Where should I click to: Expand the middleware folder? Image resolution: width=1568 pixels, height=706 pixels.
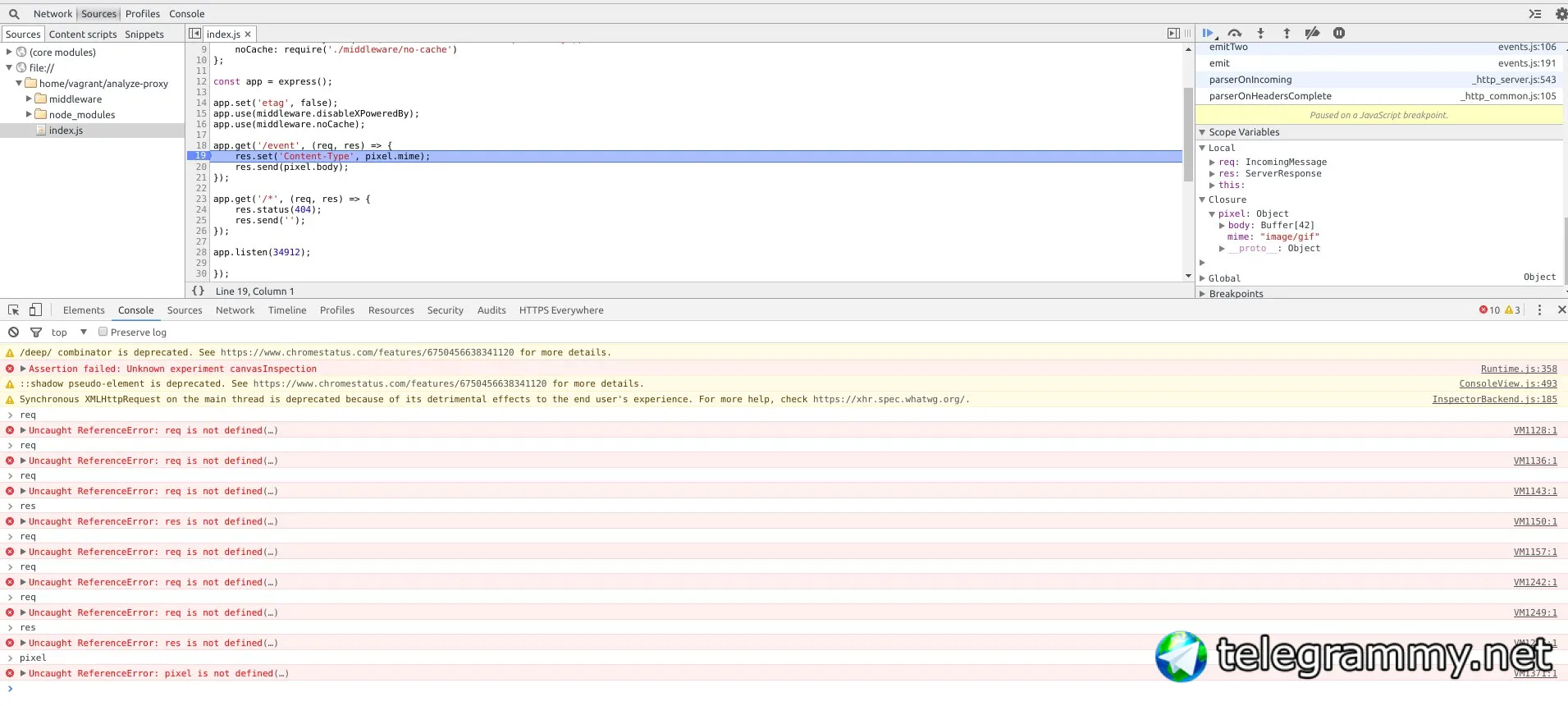[29, 99]
